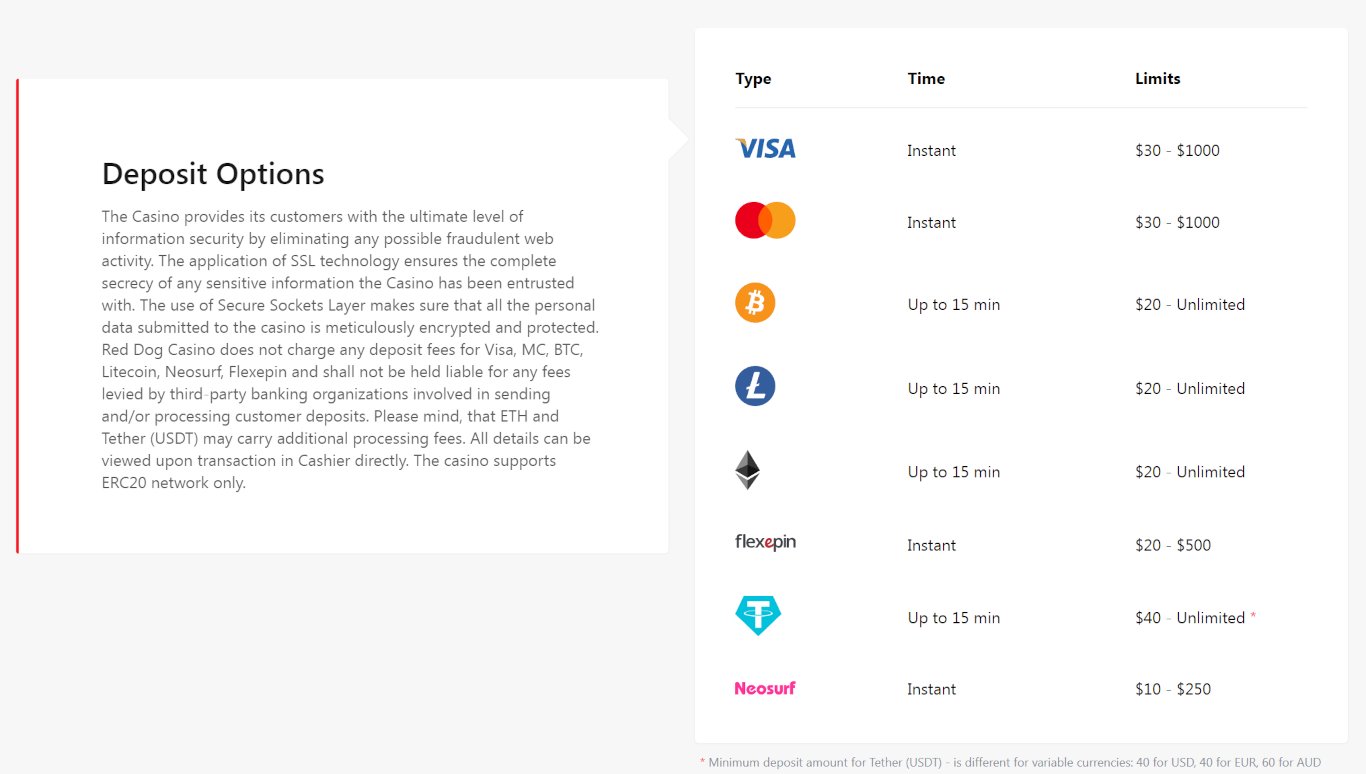Image resolution: width=1366 pixels, height=774 pixels.
Task: Select the Flexepin logo
Action: click(x=765, y=543)
